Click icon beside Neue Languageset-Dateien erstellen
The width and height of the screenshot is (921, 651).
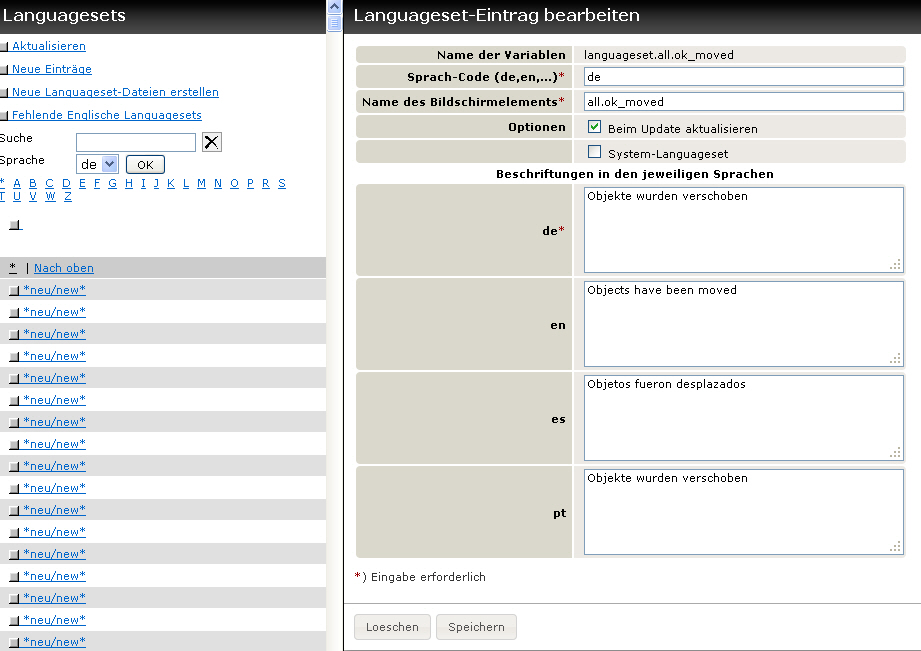(x=5, y=93)
